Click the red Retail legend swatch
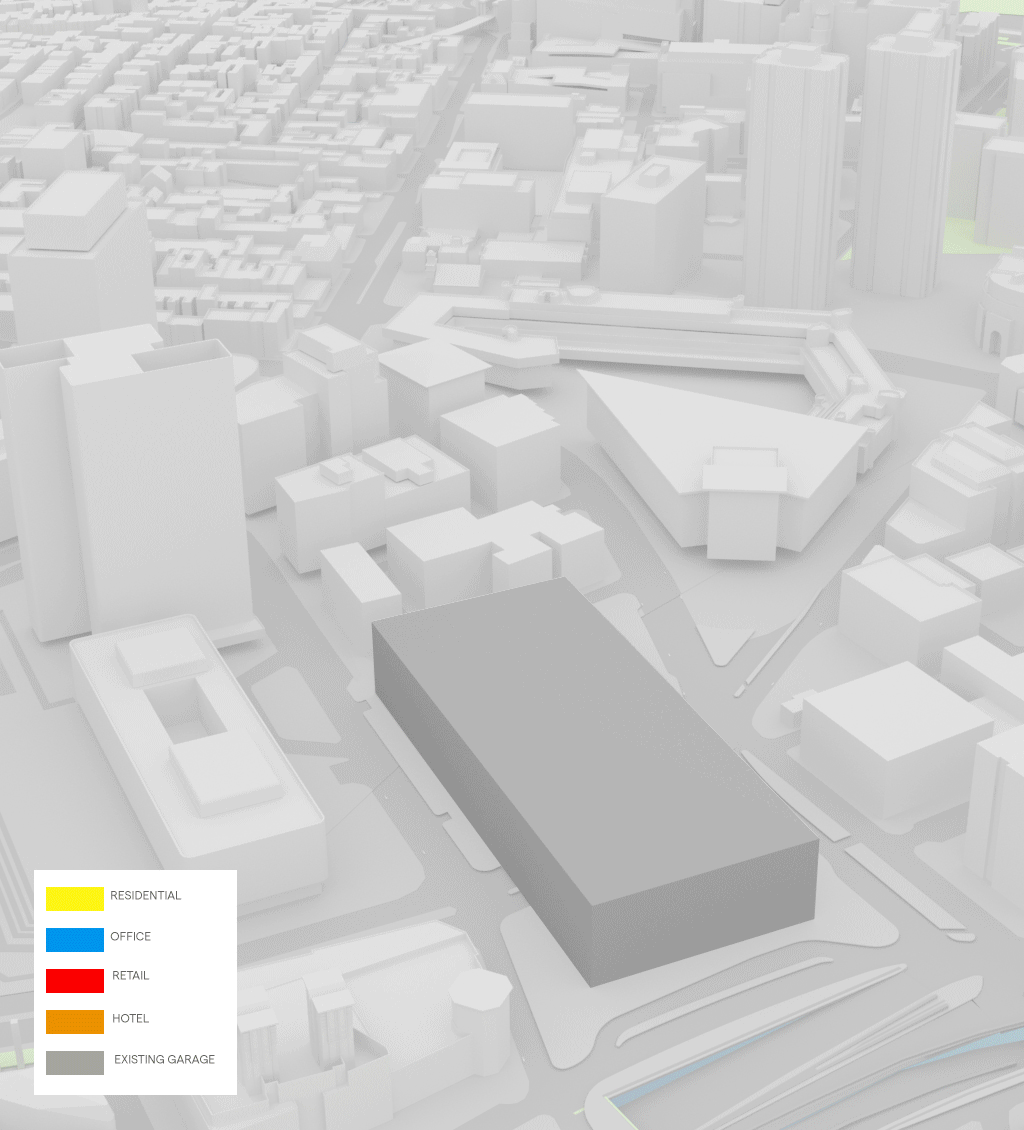The height and width of the screenshot is (1130, 1024). pos(75,981)
